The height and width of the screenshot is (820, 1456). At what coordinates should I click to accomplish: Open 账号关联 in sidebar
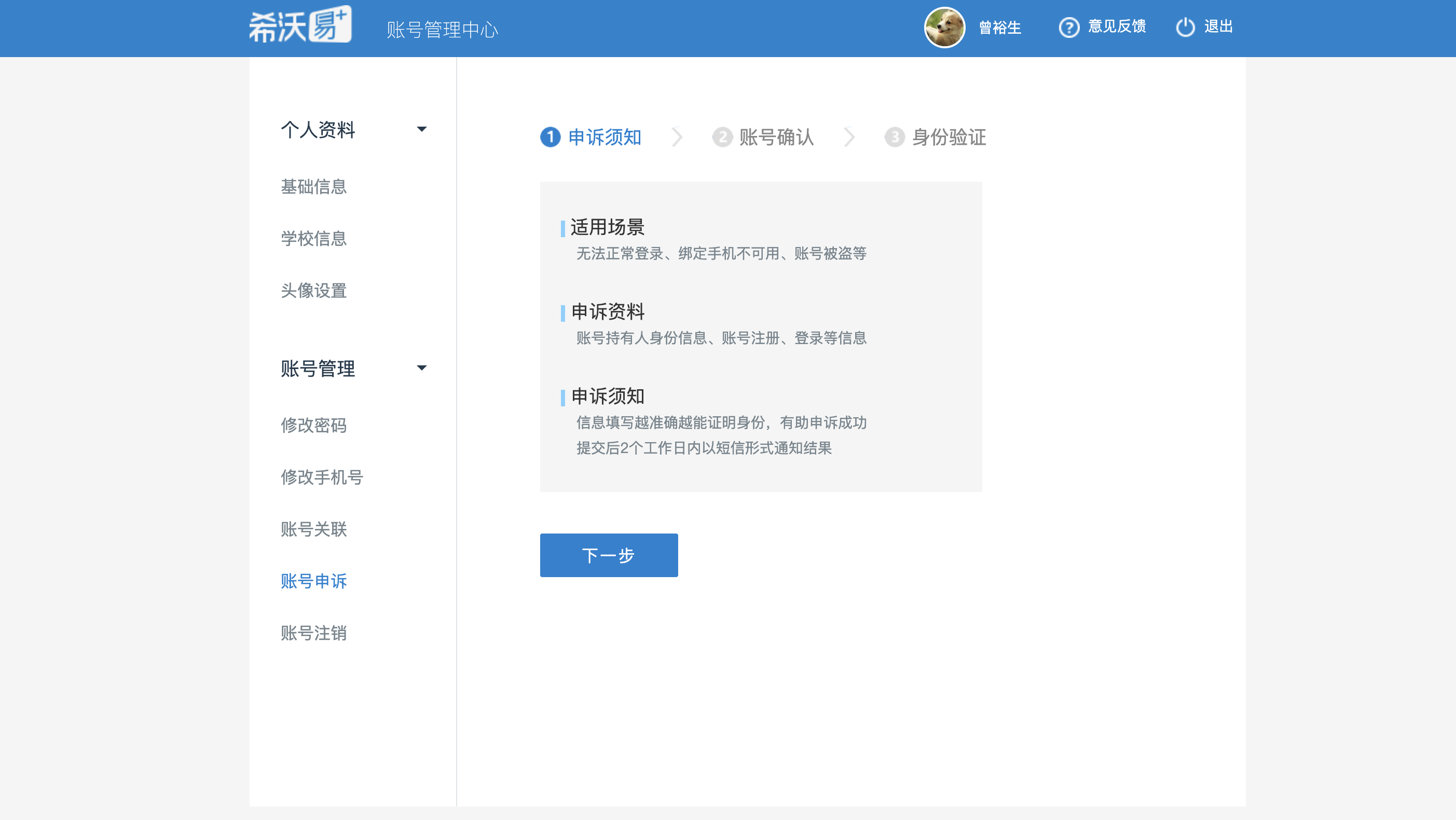314,529
